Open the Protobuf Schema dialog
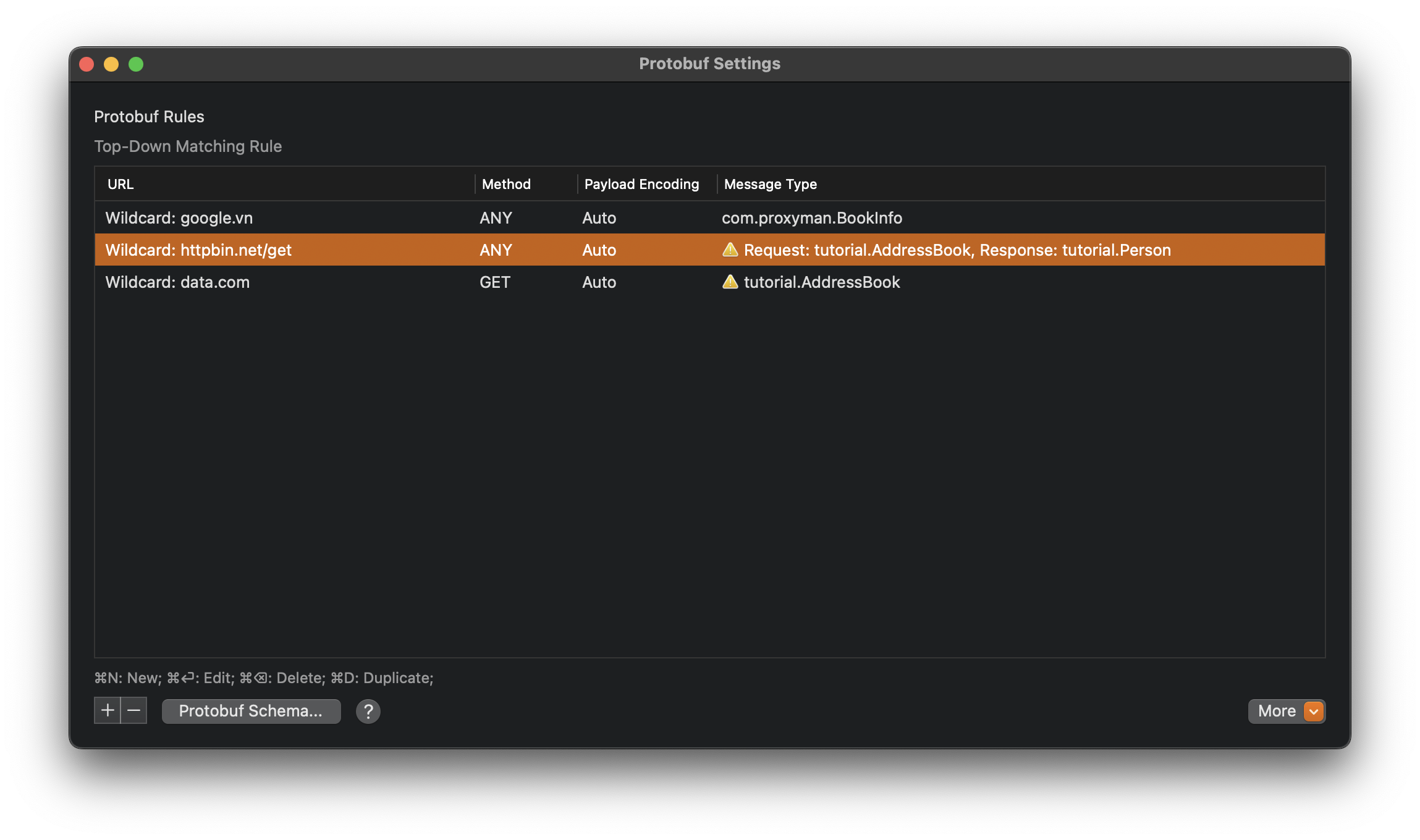 [x=251, y=711]
